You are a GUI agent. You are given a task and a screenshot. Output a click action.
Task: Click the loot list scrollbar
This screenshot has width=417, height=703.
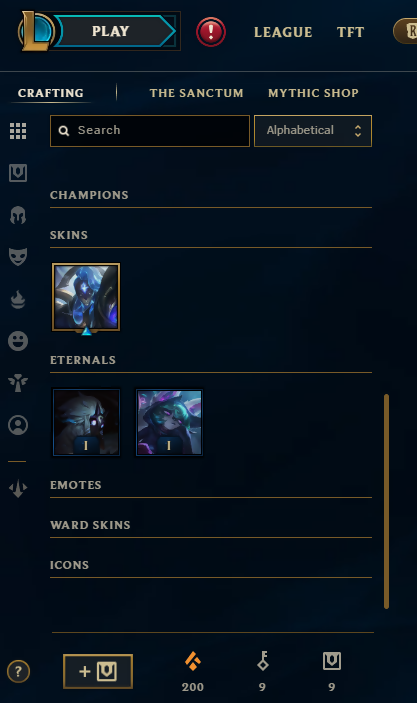(x=386, y=501)
